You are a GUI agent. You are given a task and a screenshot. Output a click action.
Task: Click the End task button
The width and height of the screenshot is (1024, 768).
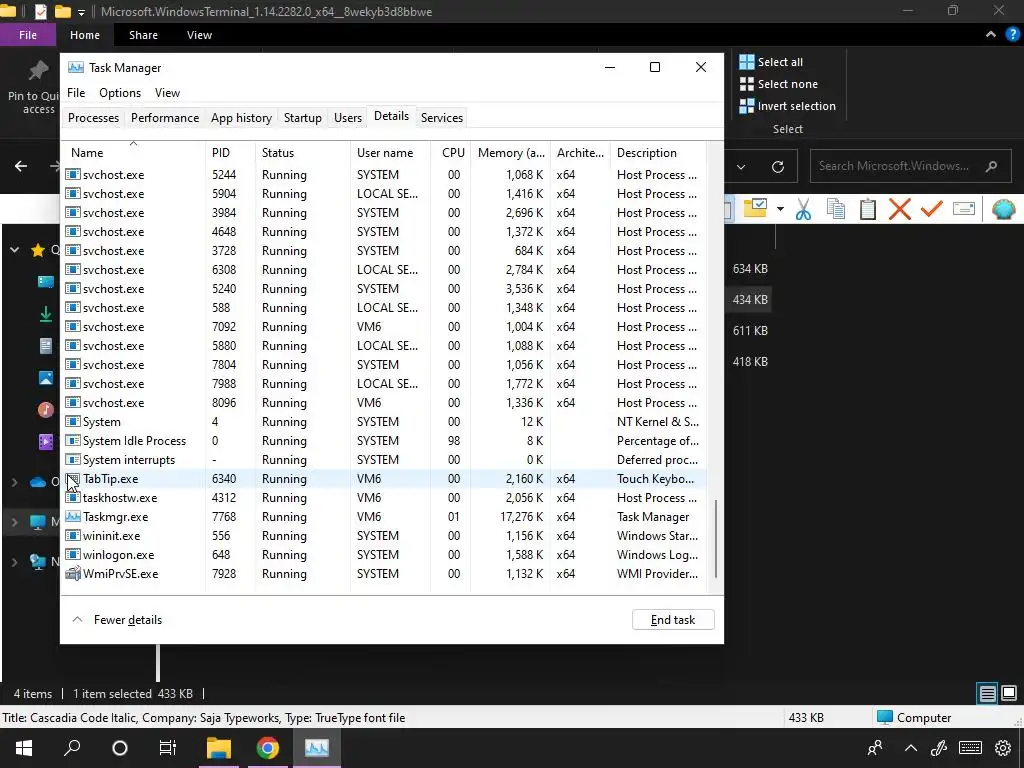click(x=673, y=620)
